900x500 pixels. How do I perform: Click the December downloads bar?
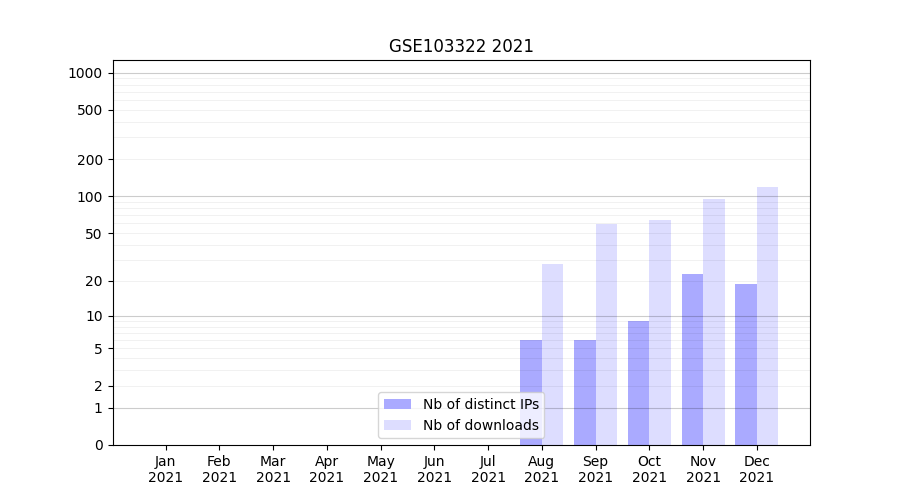coord(767,316)
